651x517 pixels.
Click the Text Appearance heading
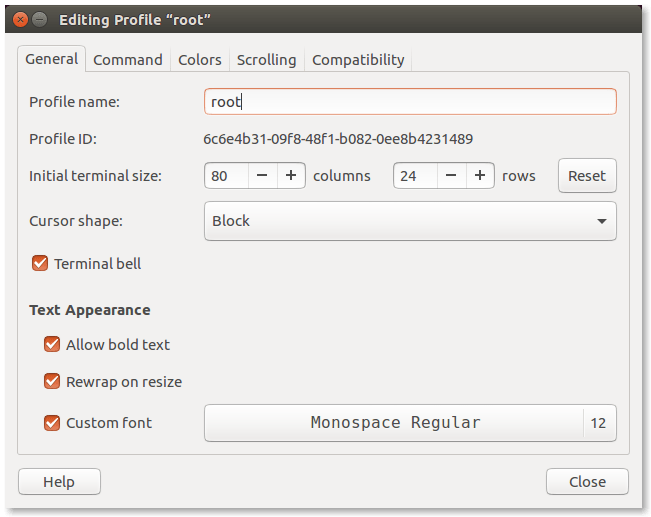pos(90,310)
